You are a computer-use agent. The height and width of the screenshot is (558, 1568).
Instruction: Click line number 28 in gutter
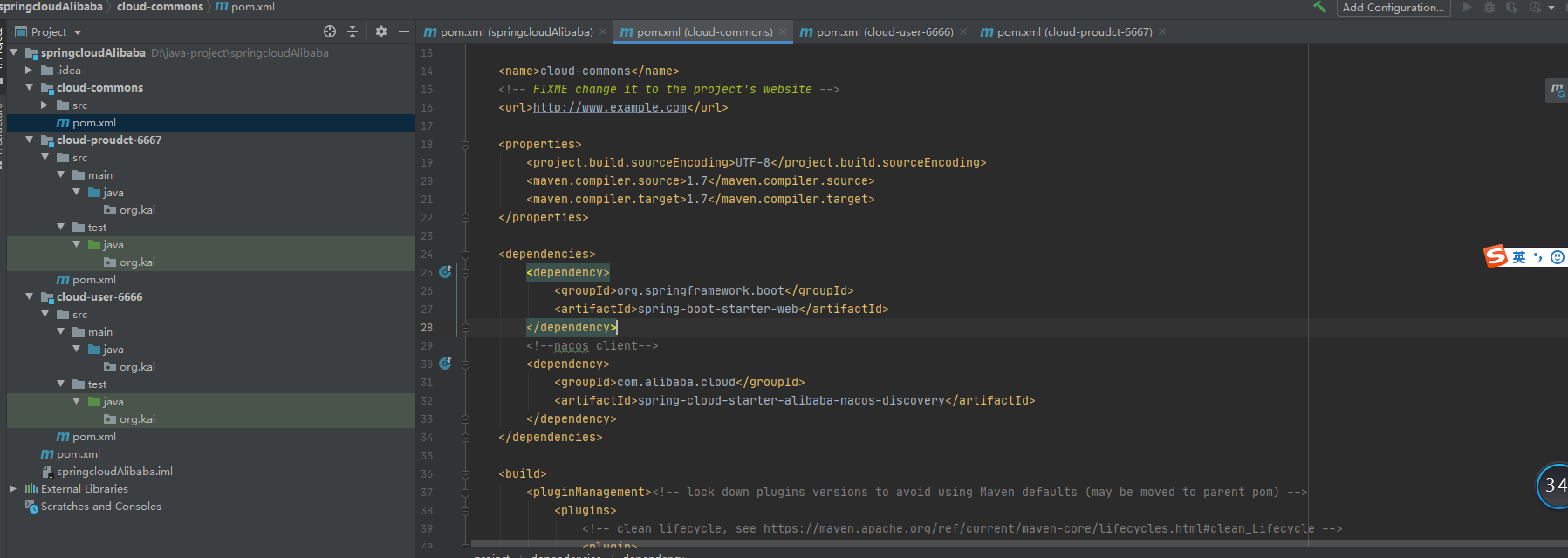coord(427,327)
